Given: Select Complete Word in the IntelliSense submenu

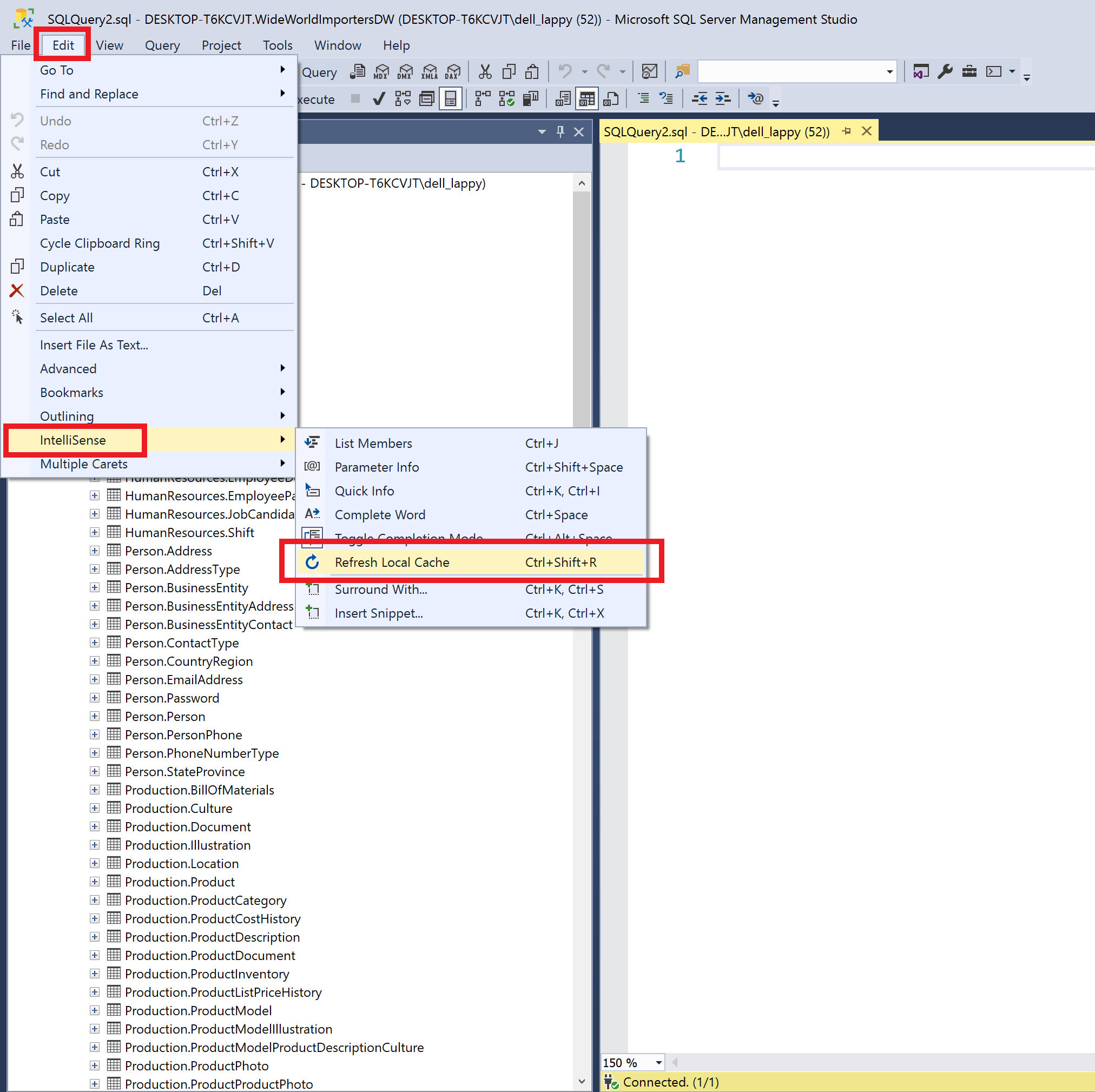Looking at the screenshot, I should point(380,514).
